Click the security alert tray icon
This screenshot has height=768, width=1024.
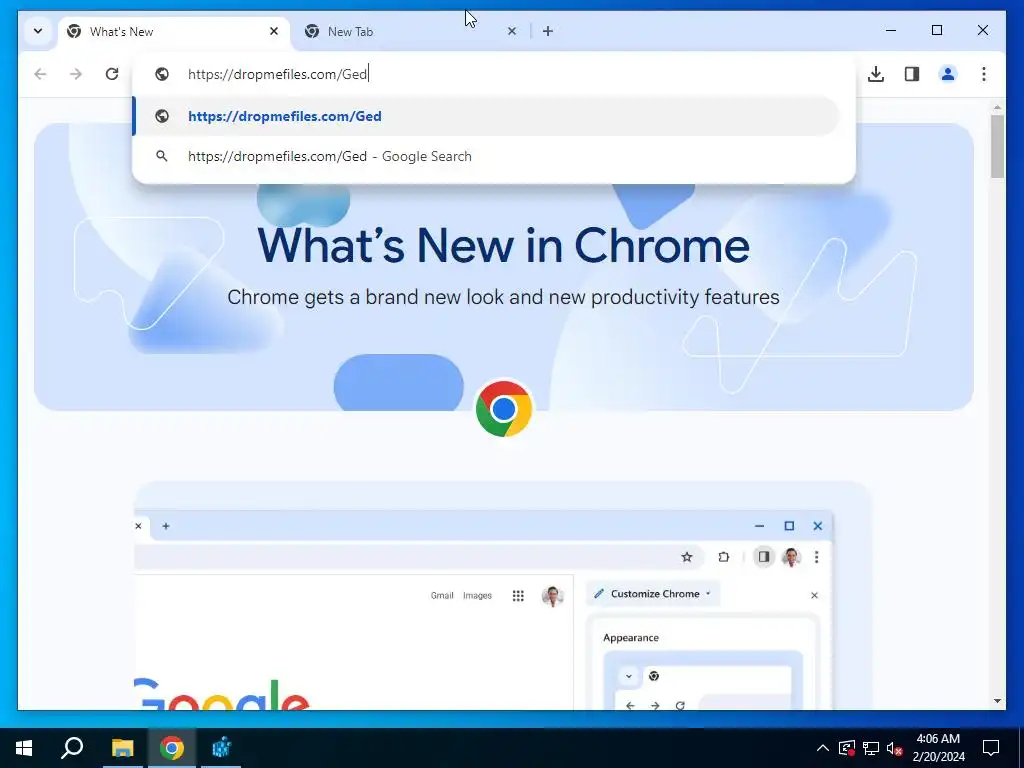tap(847, 748)
